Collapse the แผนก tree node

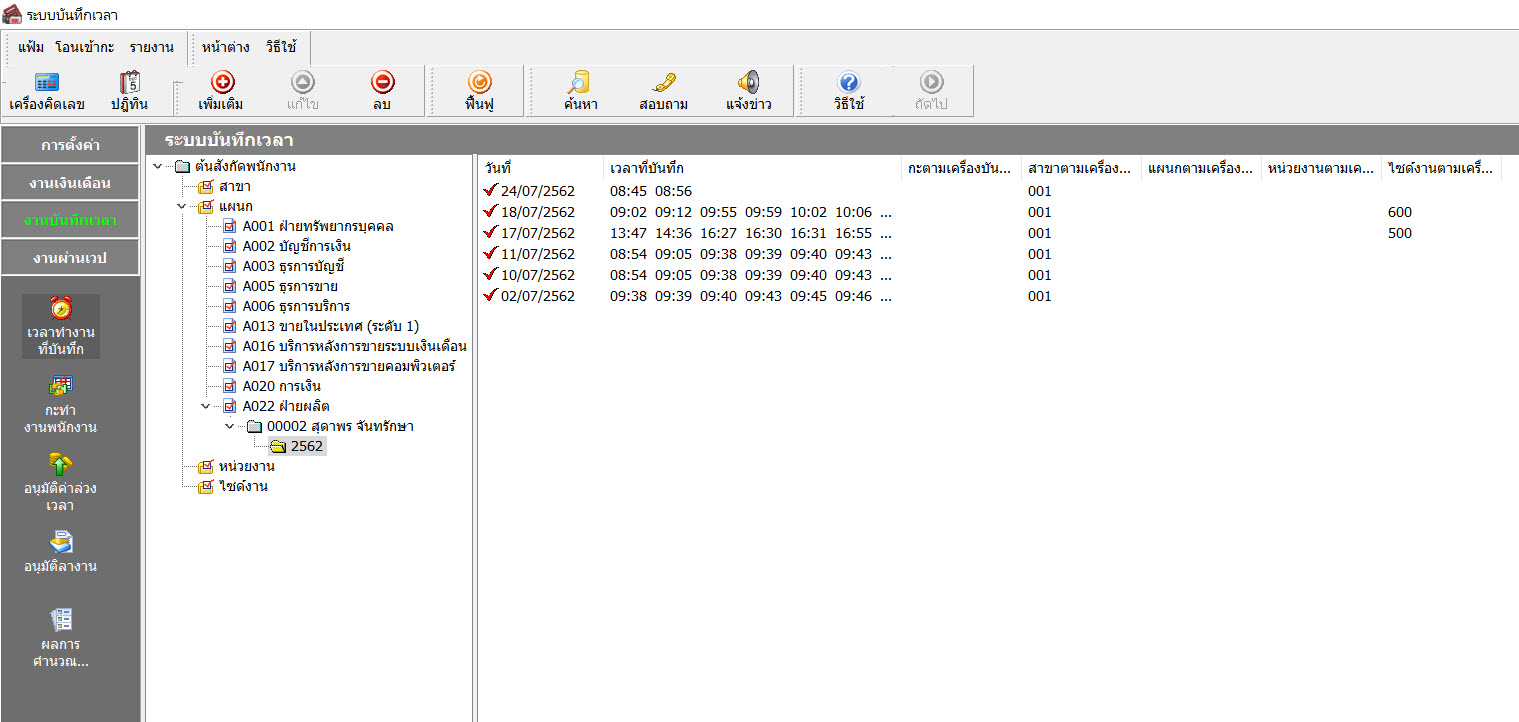pos(181,206)
